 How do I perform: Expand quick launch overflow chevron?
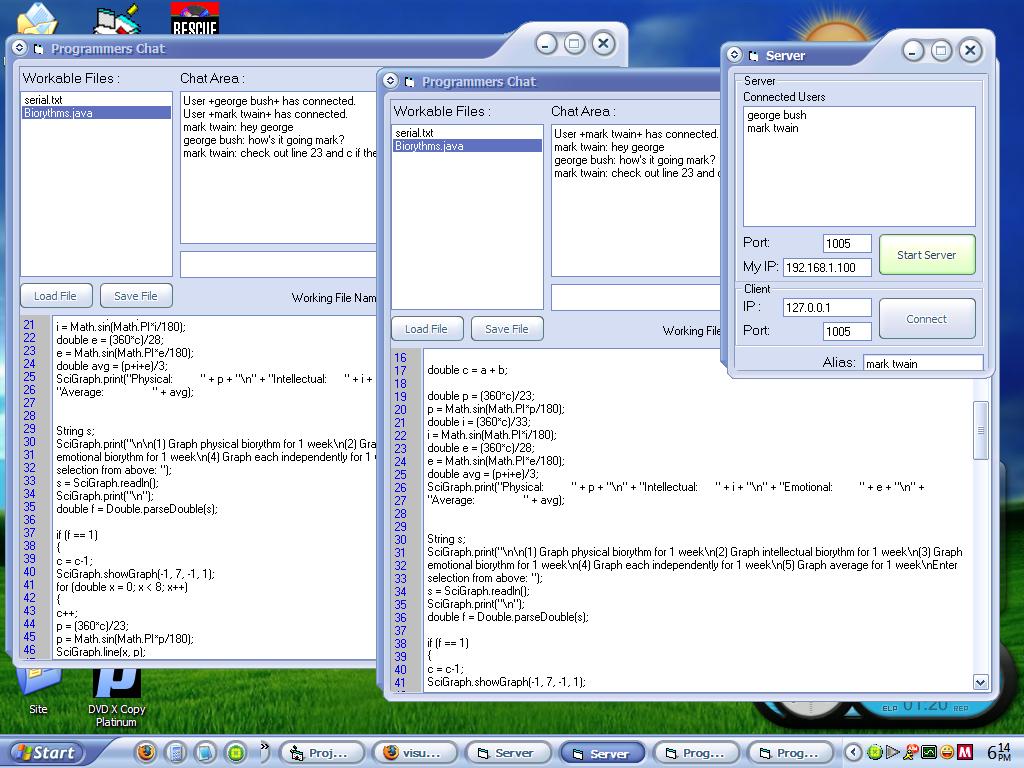tap(264, 747)
